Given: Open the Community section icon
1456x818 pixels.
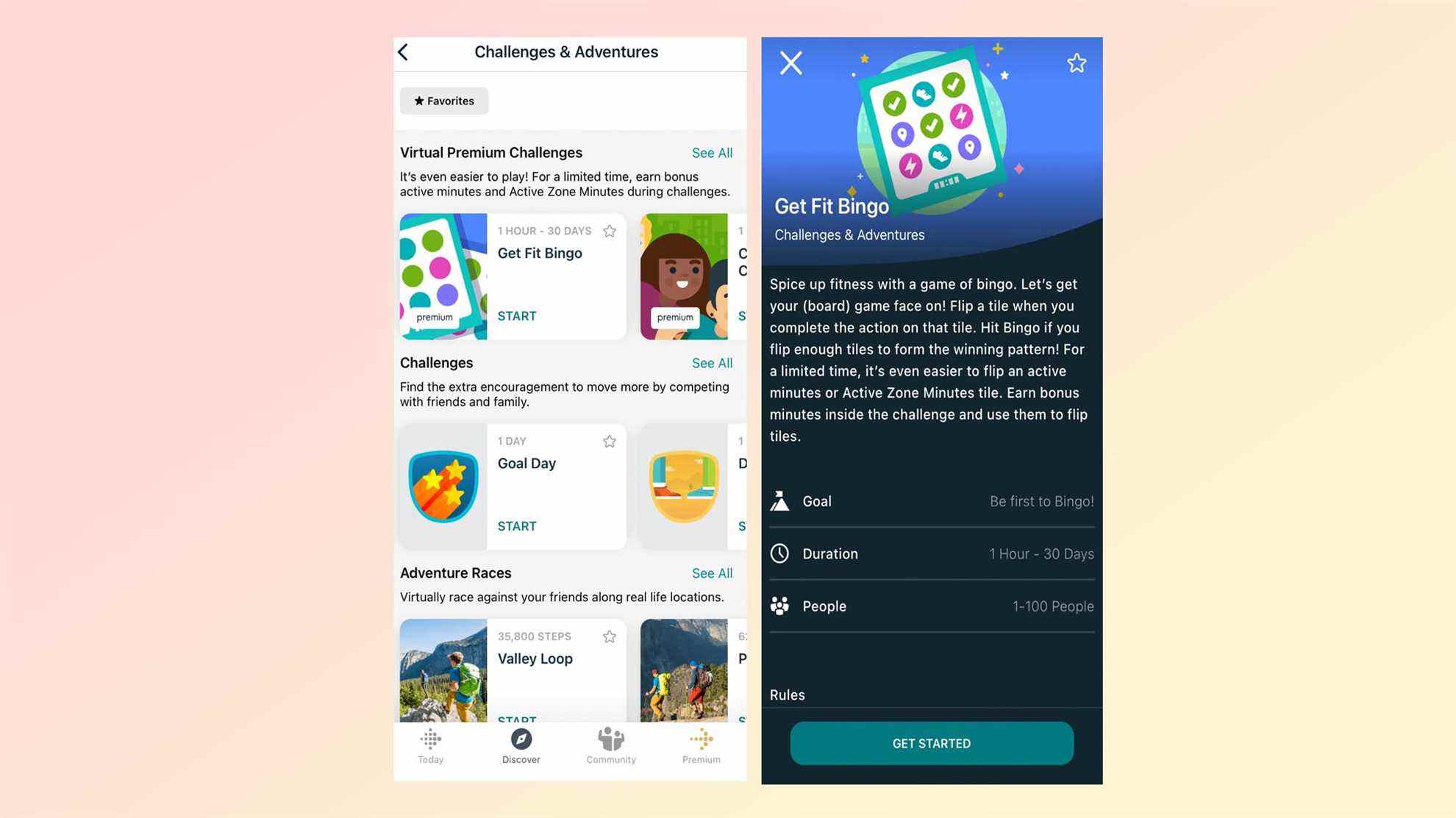Looking at the screenshot, I should tap(611, 739).
